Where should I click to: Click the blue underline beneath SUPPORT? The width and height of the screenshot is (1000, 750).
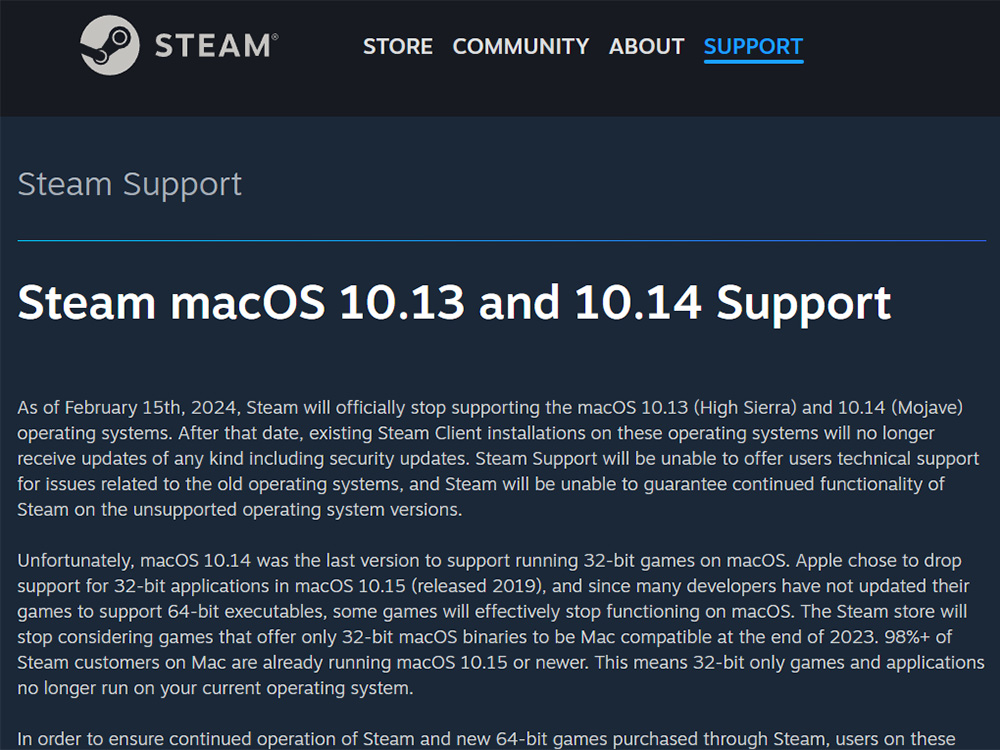point(753,62)
